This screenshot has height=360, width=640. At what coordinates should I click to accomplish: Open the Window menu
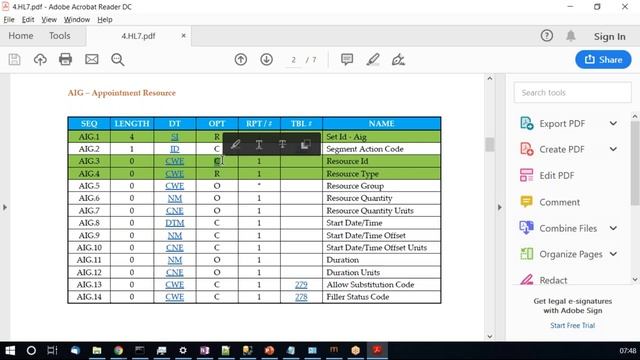pos(77,20)
